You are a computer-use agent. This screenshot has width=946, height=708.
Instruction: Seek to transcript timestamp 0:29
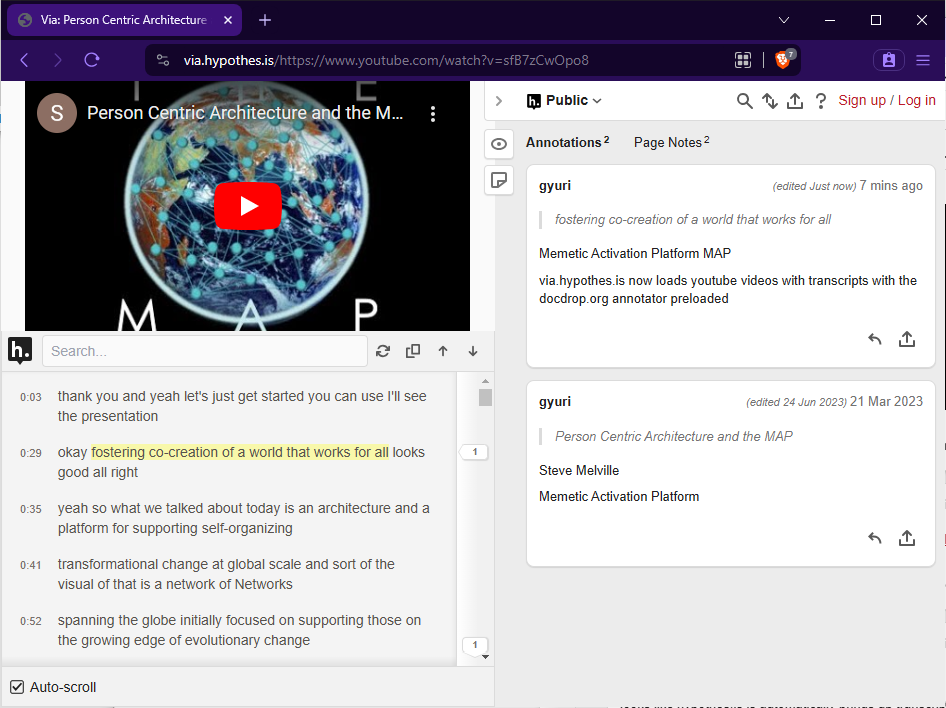[31, 453]
